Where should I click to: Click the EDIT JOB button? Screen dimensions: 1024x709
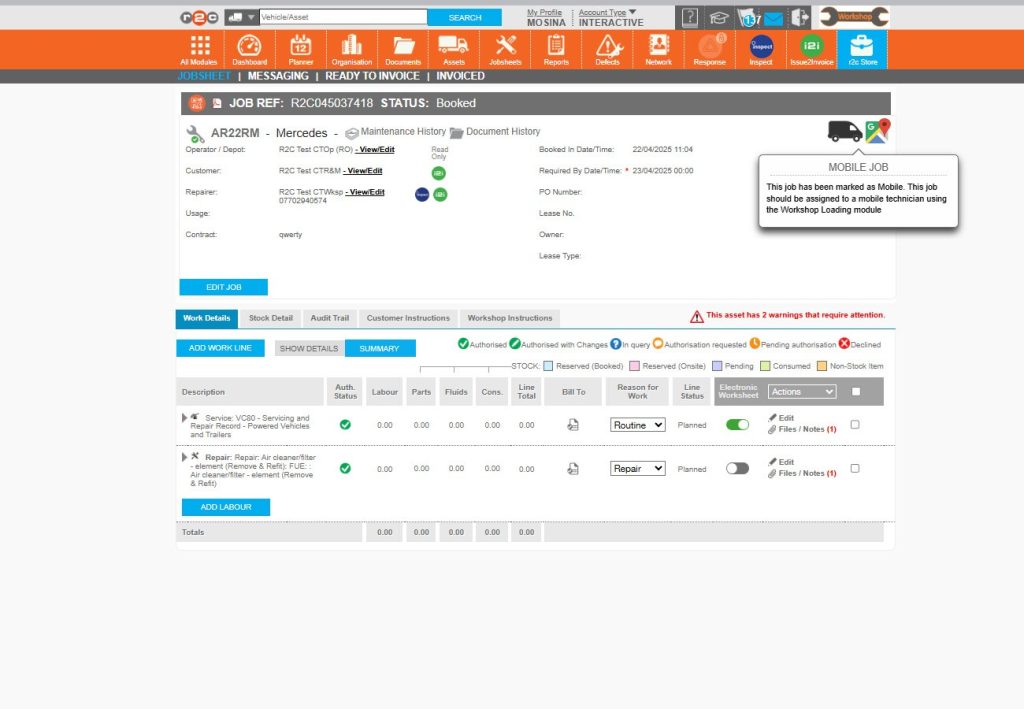pos(223,286)
